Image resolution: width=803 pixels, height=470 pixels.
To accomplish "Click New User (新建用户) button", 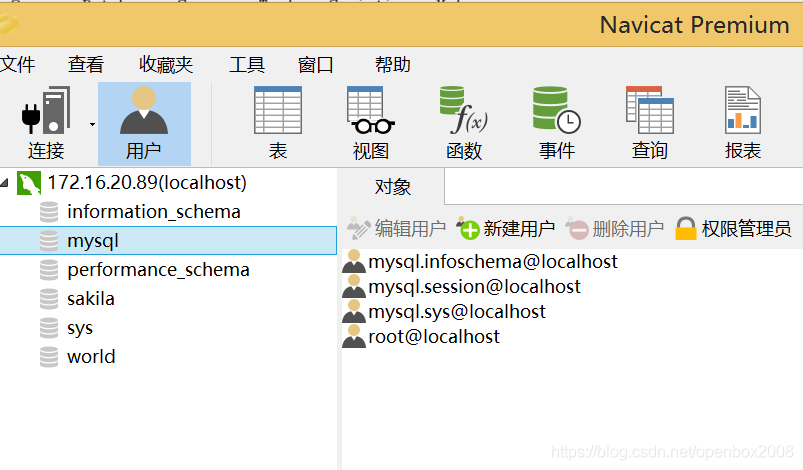I will point(506,228).
